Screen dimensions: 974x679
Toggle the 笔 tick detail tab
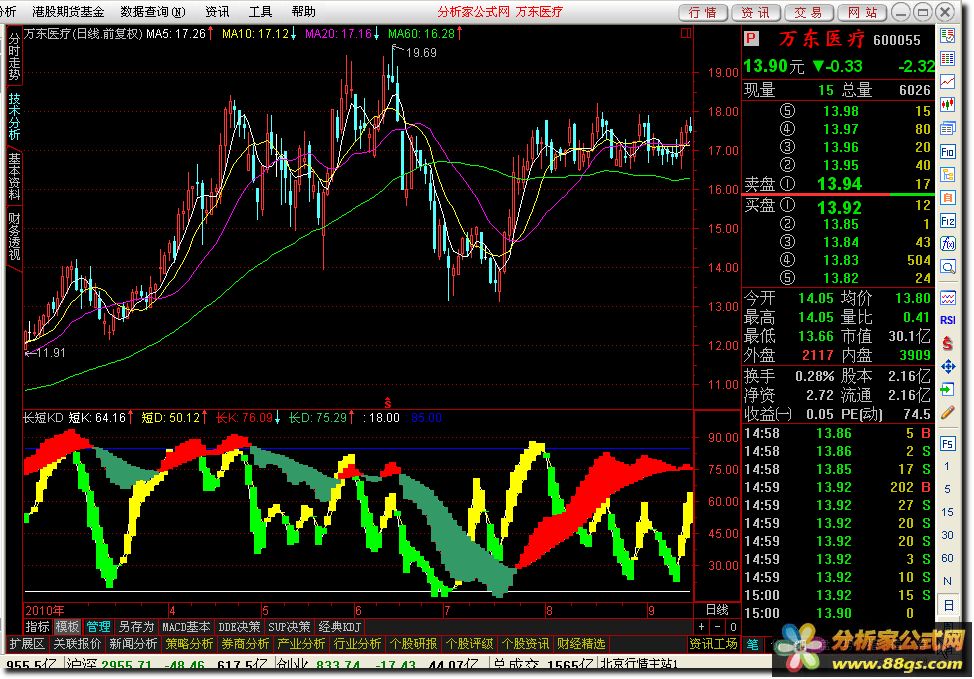(752, 644)
